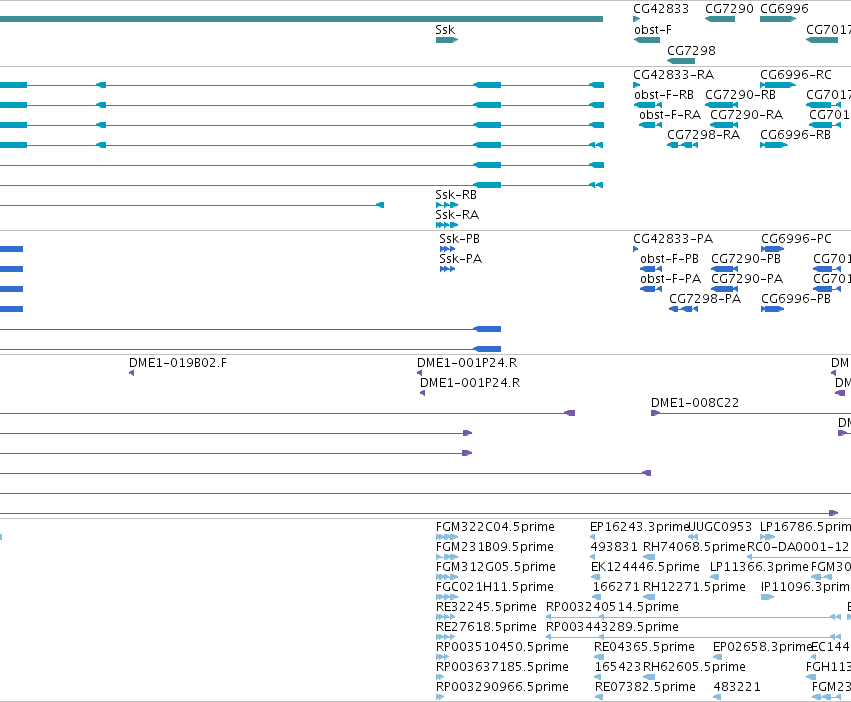Open EST EP02658.3prime
This screenshot has height=702, width=851.
(762, 647)
